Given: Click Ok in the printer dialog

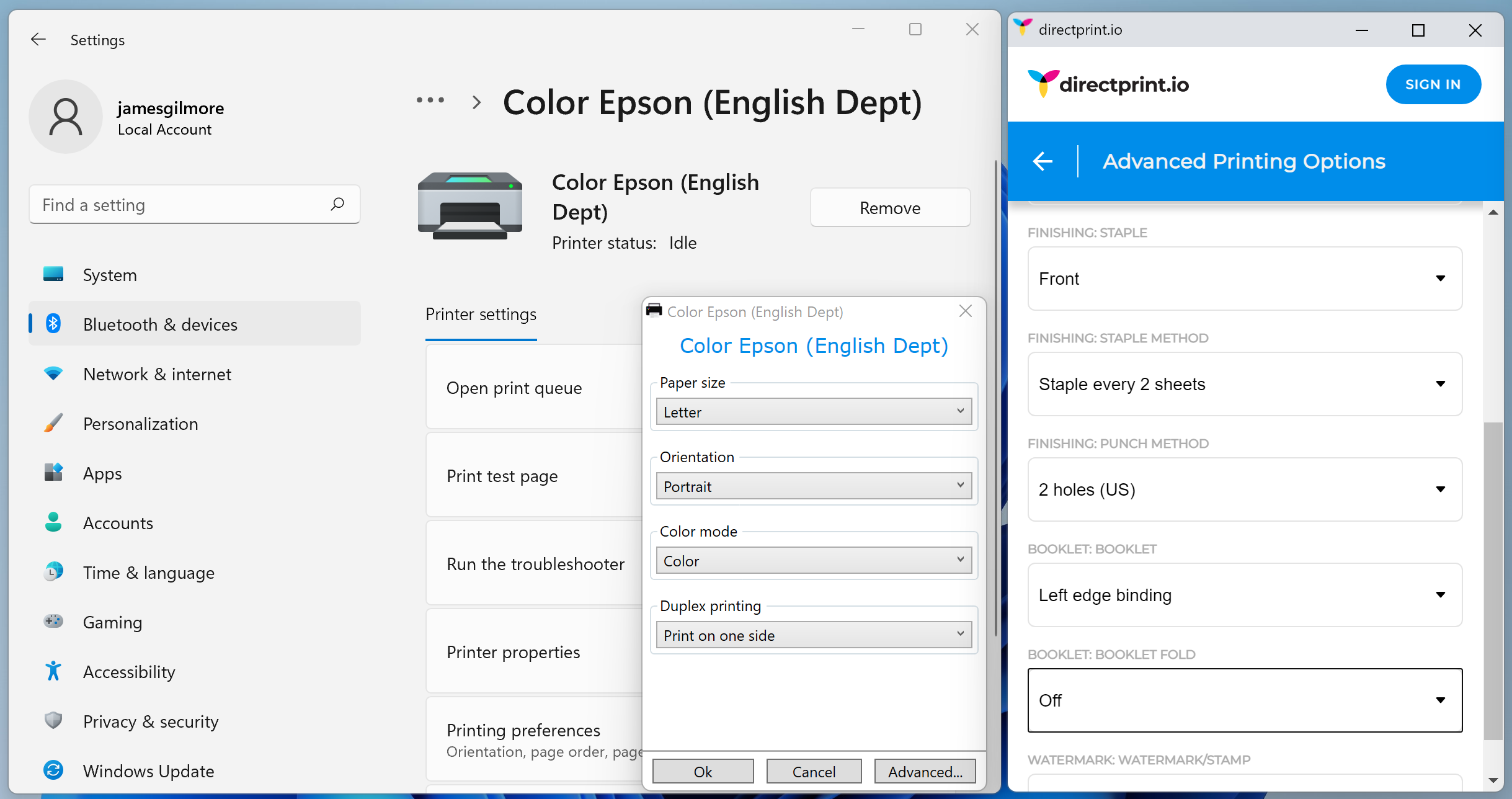Looking at the screenshot, I should pos(703,771).
